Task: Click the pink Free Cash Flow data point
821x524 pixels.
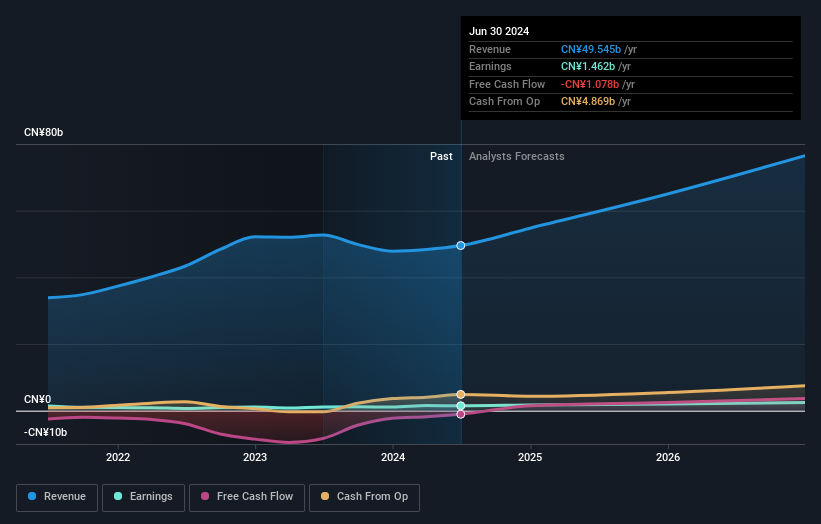Action: [461, 414]
